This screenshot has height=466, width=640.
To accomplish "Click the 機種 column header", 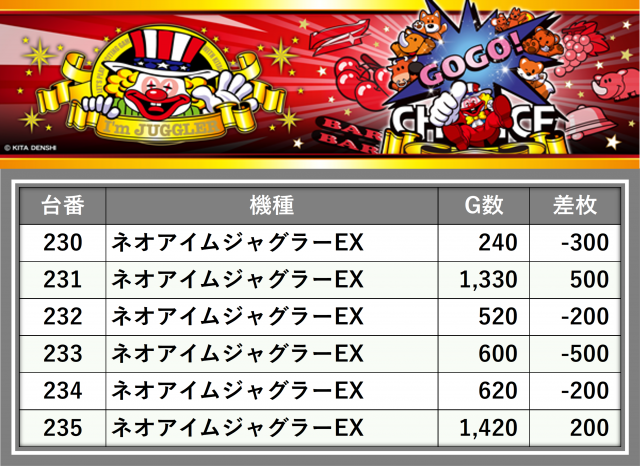I will tap(272, 206).
